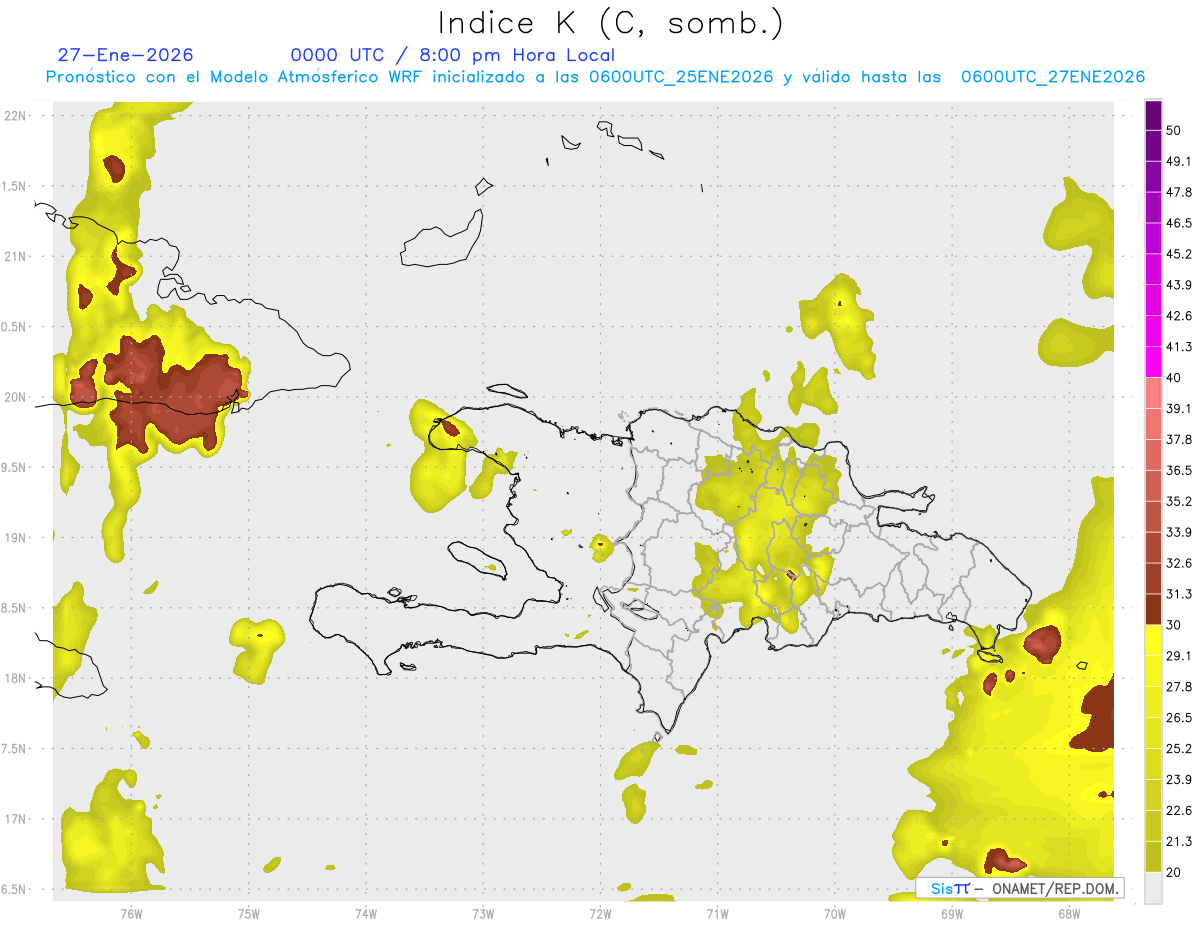Click the '0000 UTC / 8:00 pm Hora Local' text

[453, 55]
